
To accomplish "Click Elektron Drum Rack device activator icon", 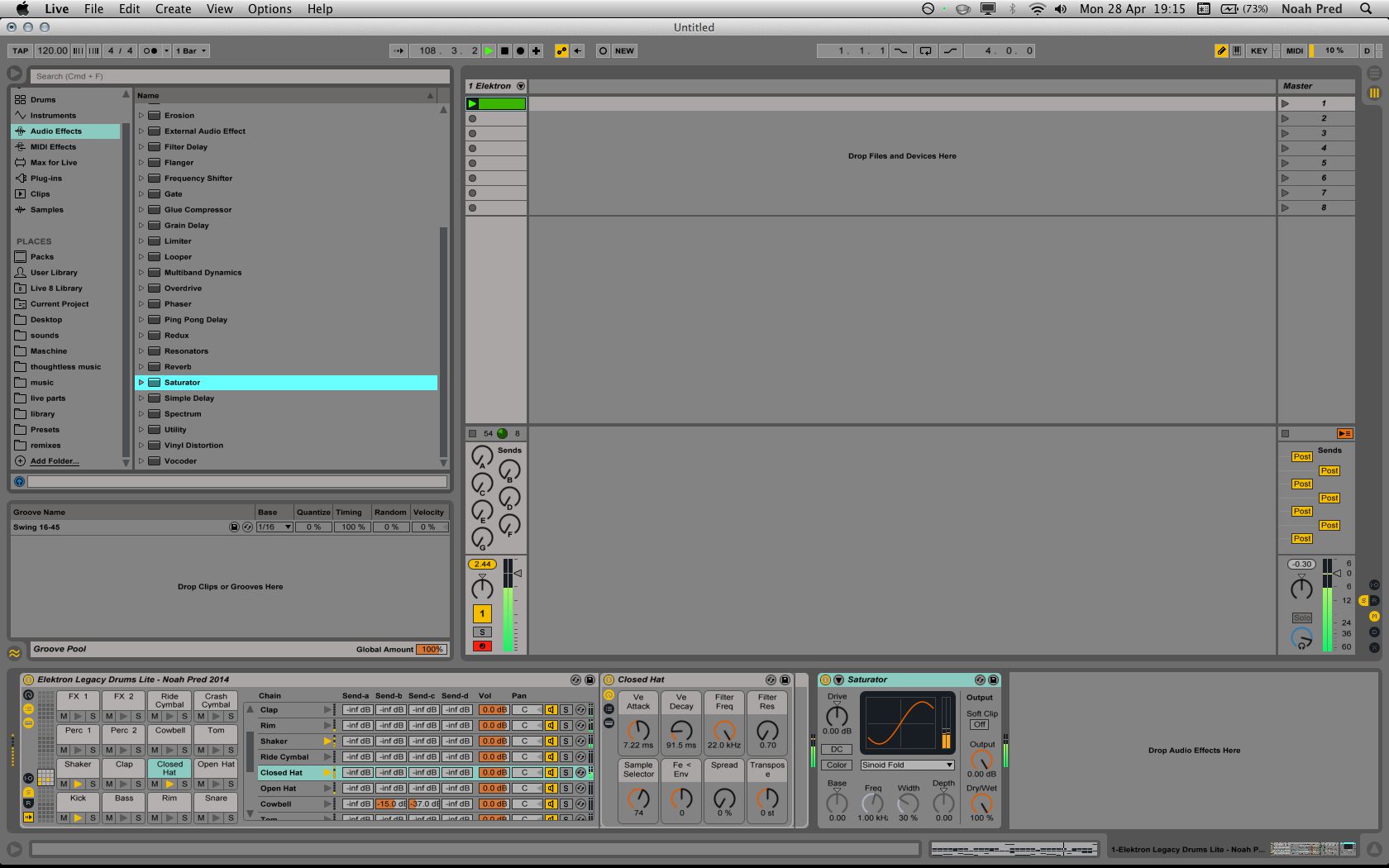I will pos(28,680).
